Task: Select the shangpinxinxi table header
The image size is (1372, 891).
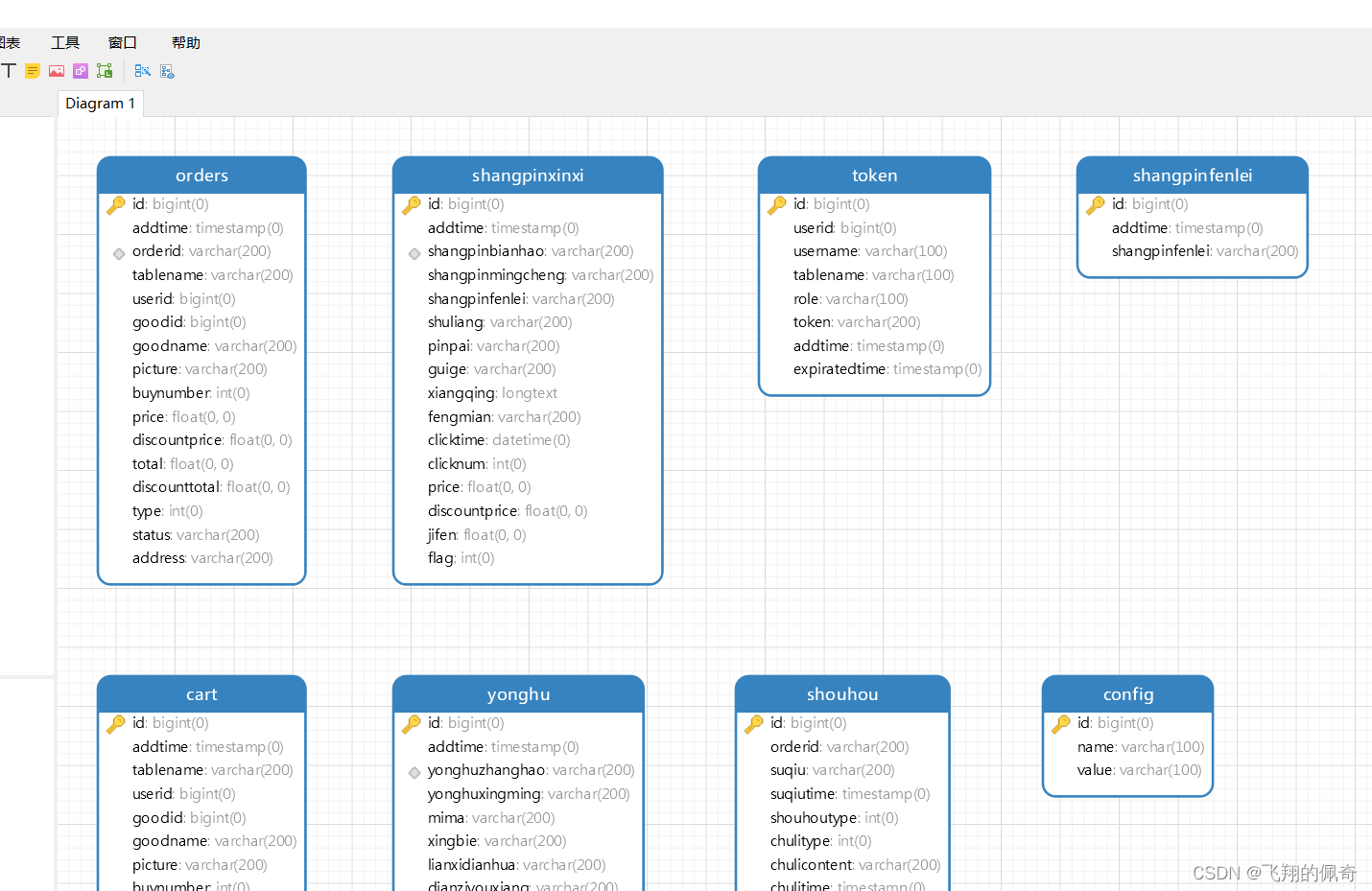Action: point(528,176)
